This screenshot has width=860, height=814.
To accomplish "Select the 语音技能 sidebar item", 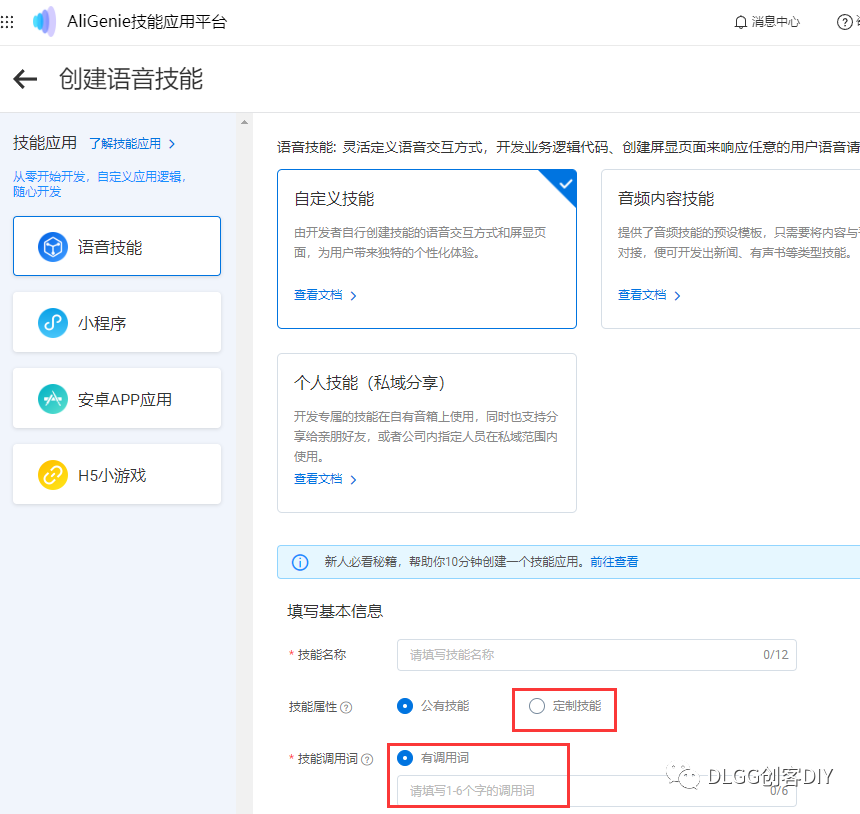I will click(117, 246).
